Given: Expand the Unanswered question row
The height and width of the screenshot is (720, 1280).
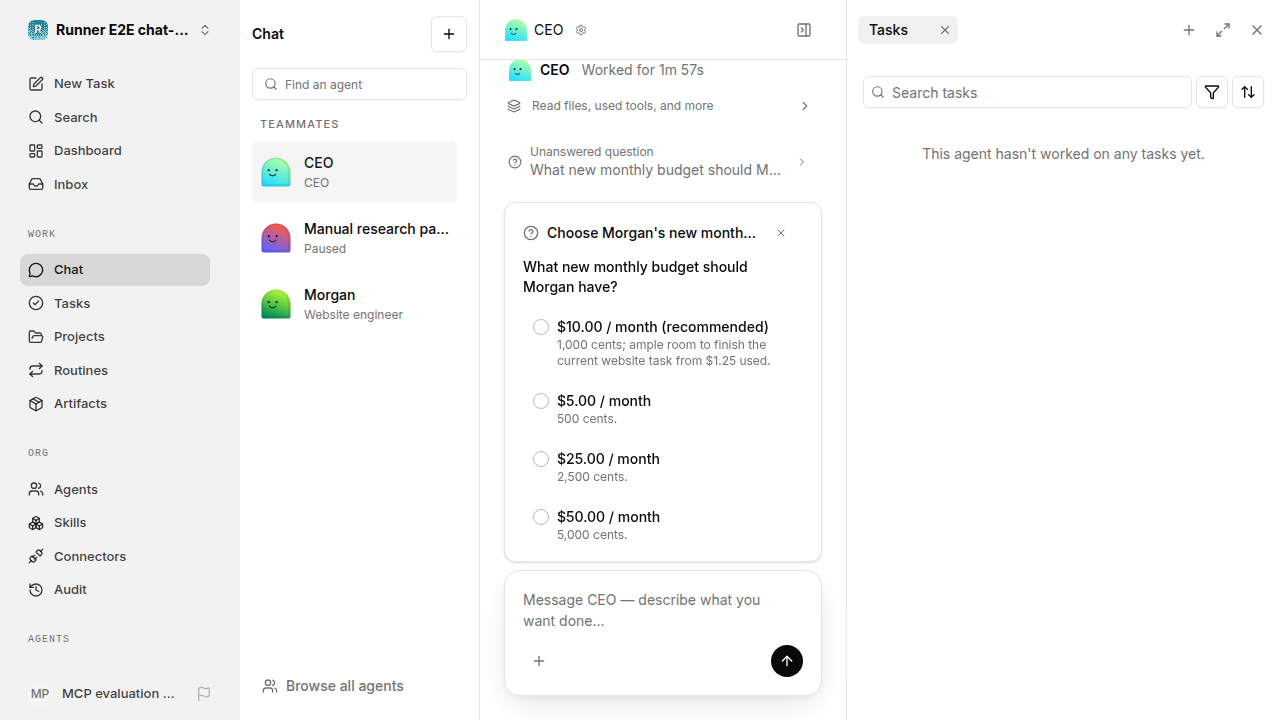Looking at the screenshot, I should point(660,161).
